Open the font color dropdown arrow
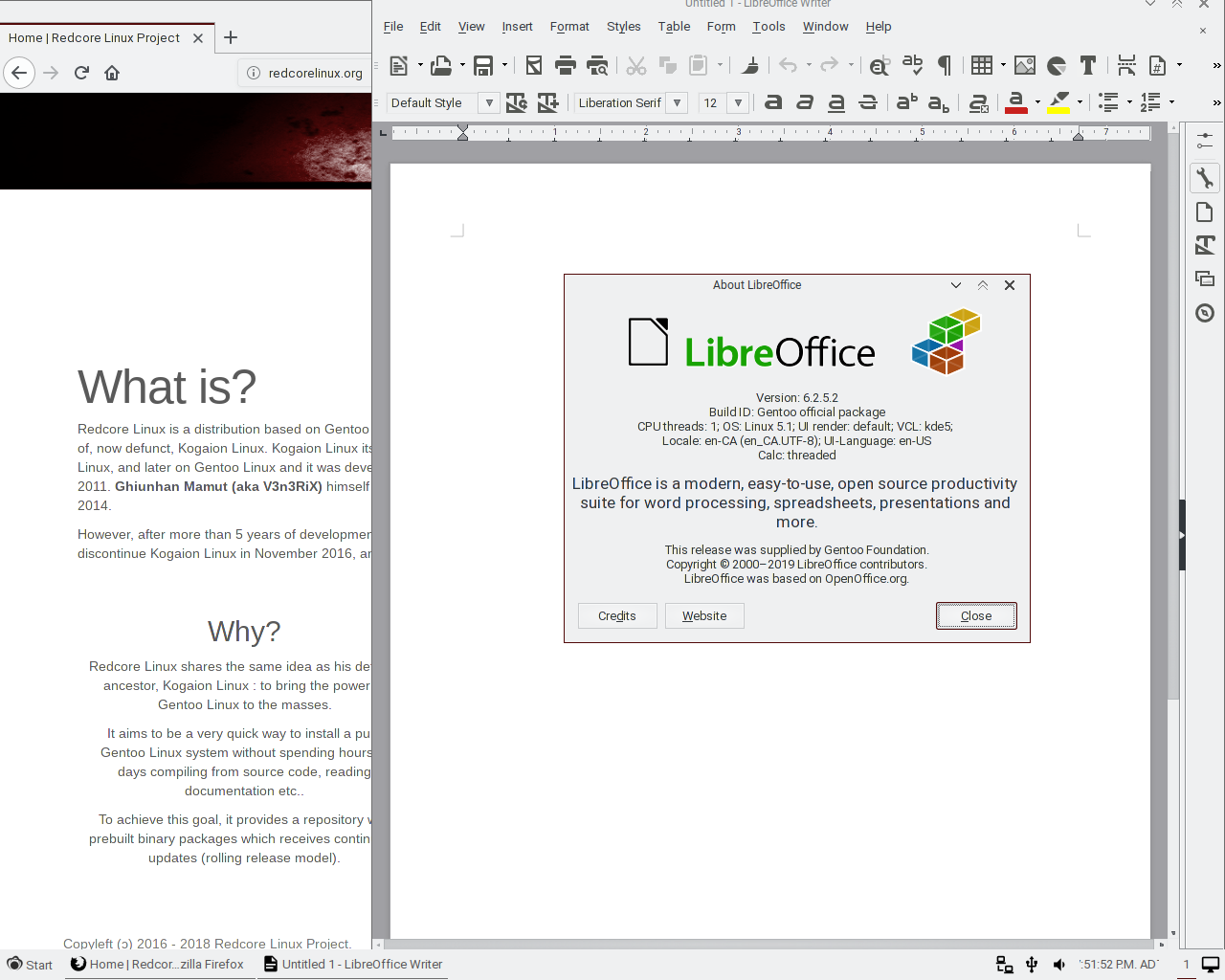The width and height of the screenshot is (1225, 980). (x=1037, y=102)
